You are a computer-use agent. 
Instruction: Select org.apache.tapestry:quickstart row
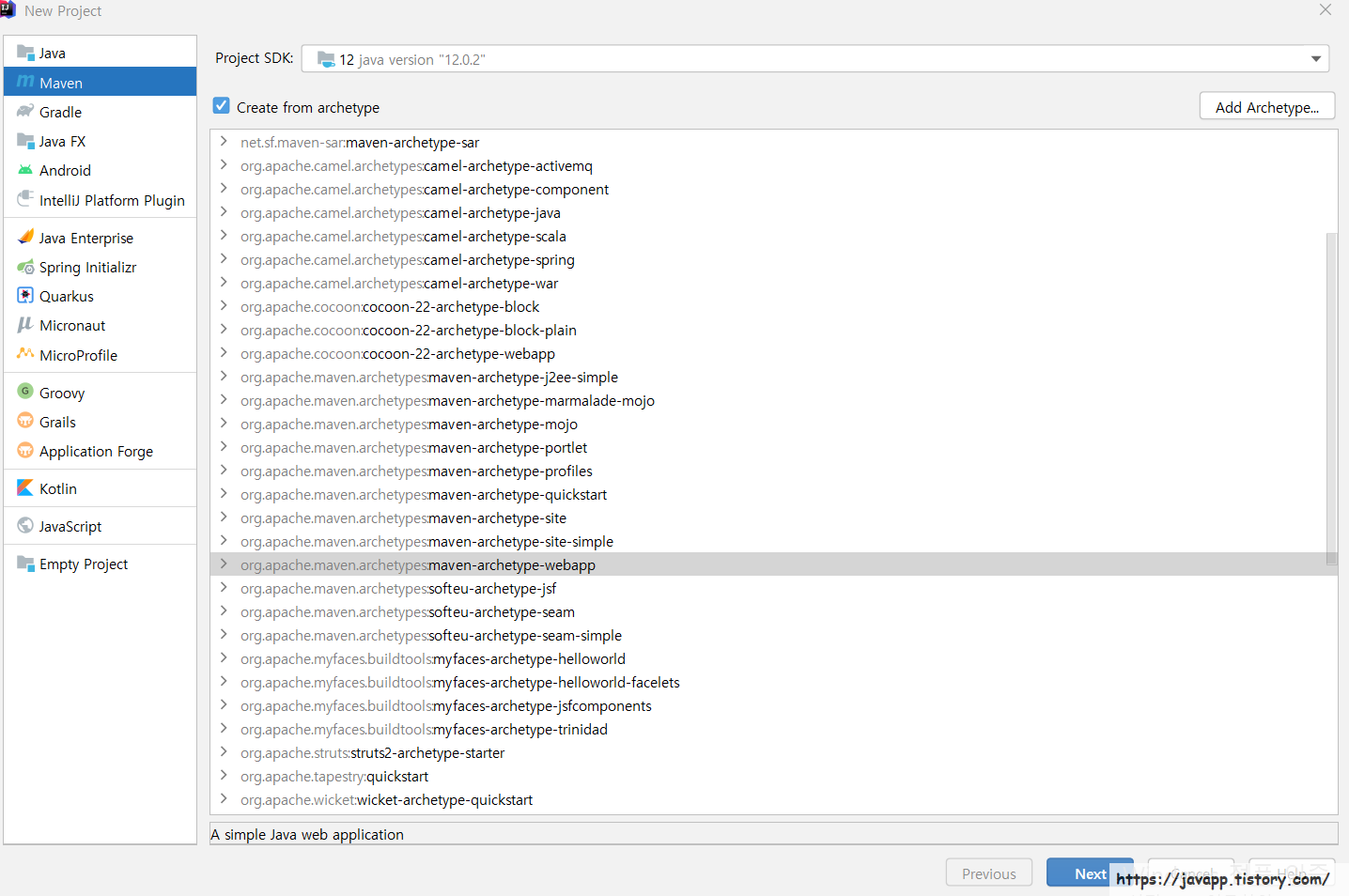pos(774,776)
